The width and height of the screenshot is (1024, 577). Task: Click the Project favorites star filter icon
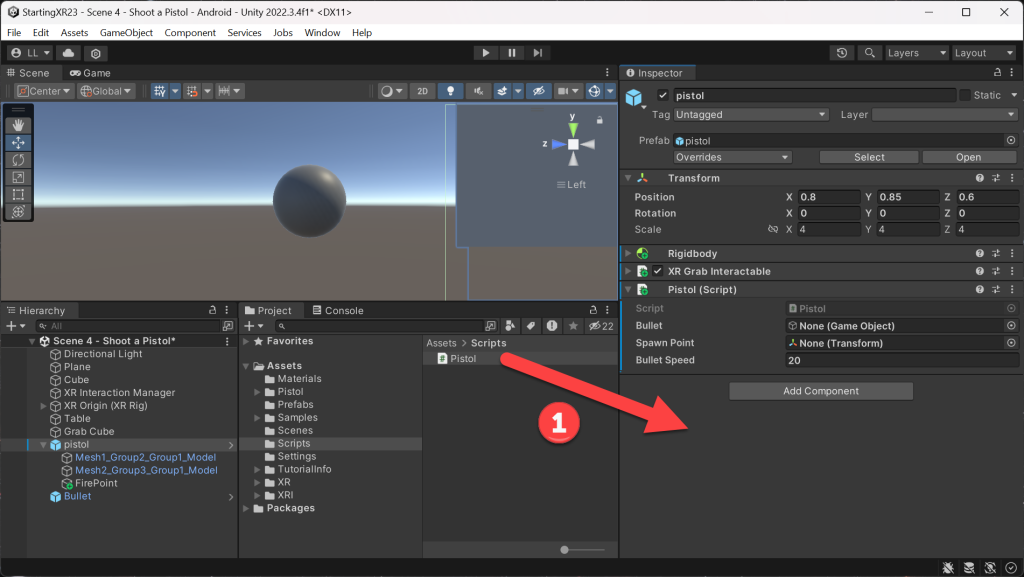click(x=573, y=326)
